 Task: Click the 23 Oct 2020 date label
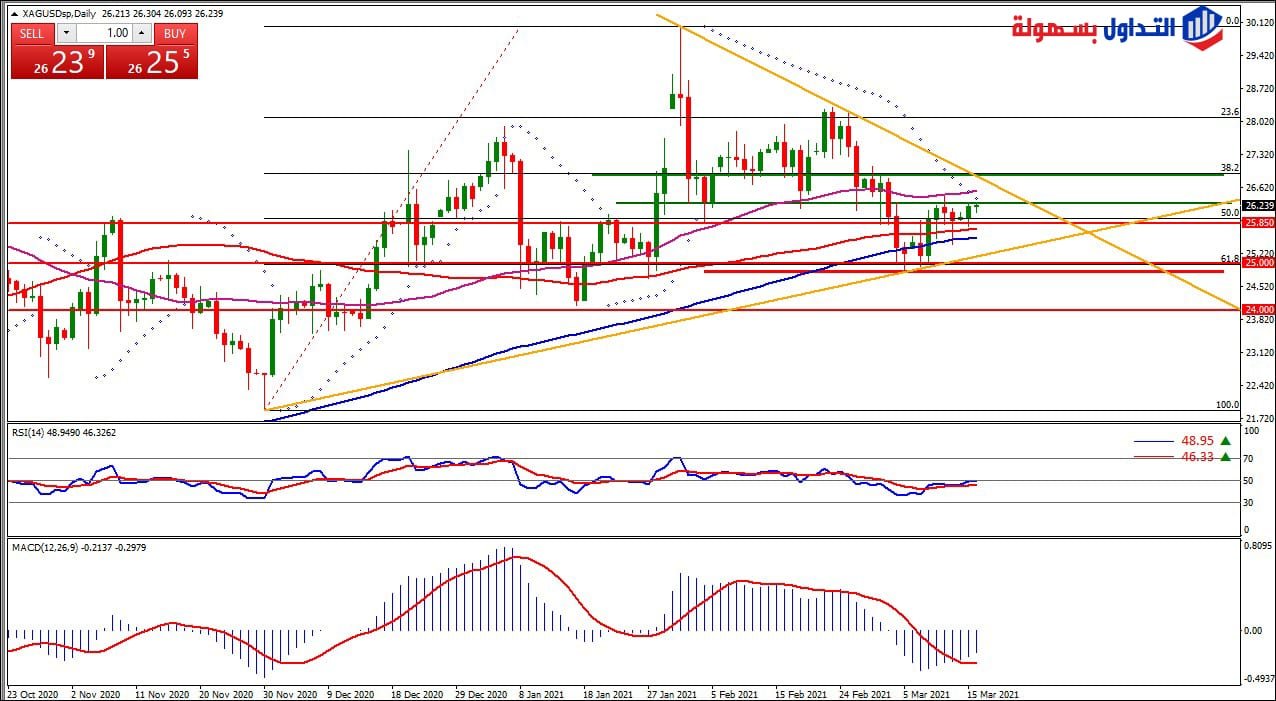[32, 694]
